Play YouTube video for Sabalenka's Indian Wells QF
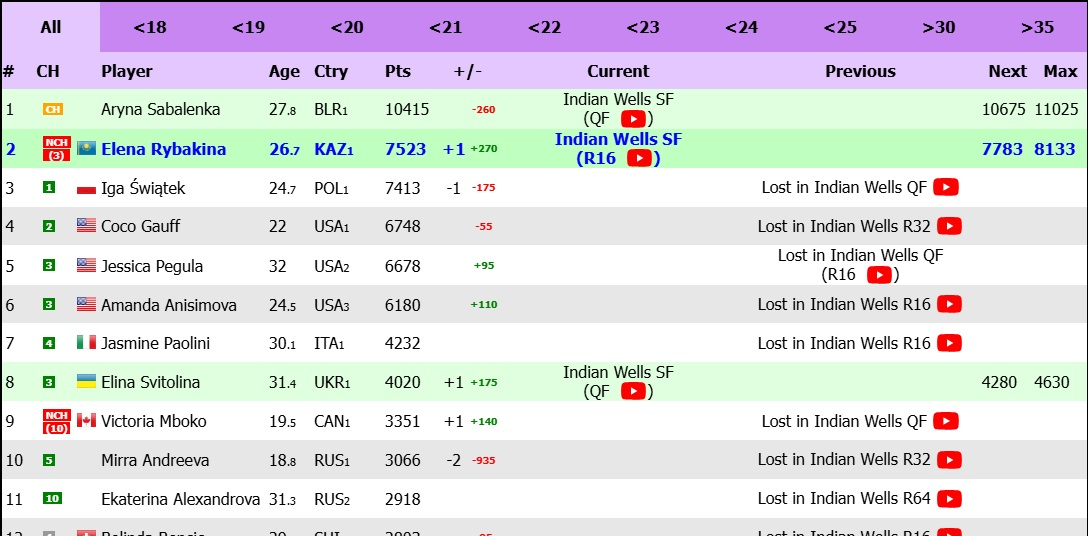This screenshot has width=1088, height=536. pos(633,119)
